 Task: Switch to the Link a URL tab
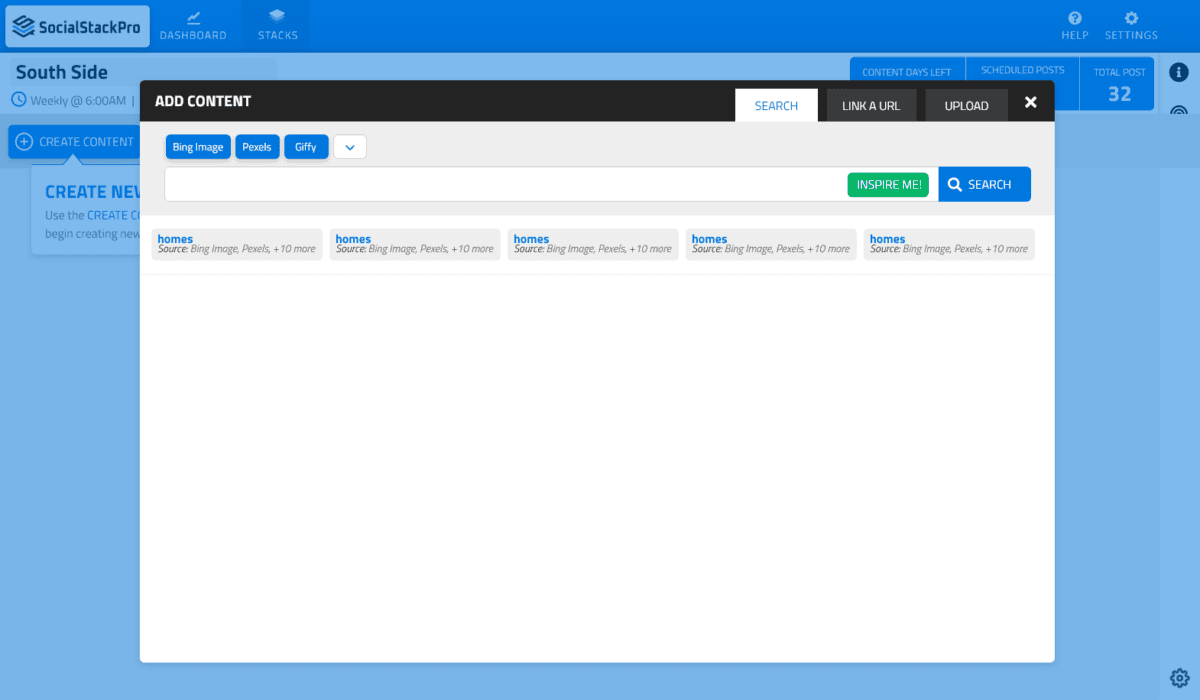pyautogui.click(x=871, y=105)
